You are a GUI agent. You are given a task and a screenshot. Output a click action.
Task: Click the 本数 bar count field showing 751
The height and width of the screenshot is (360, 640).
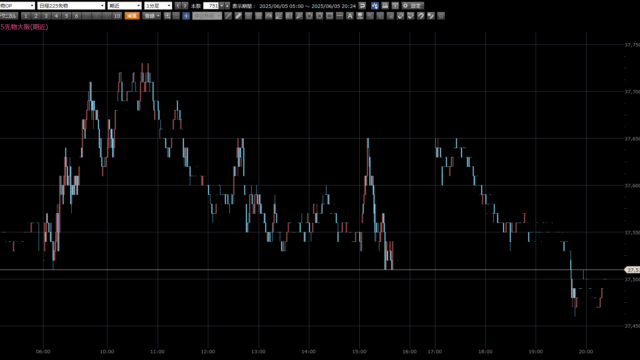point(211,6)
